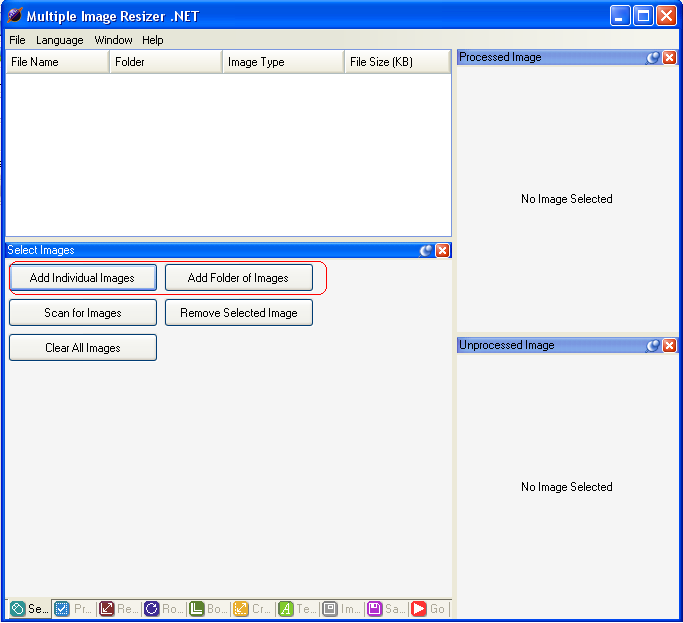
Task: Click the pin icon on Unprocessed Image panel
Action: click(x=653, y=345)
